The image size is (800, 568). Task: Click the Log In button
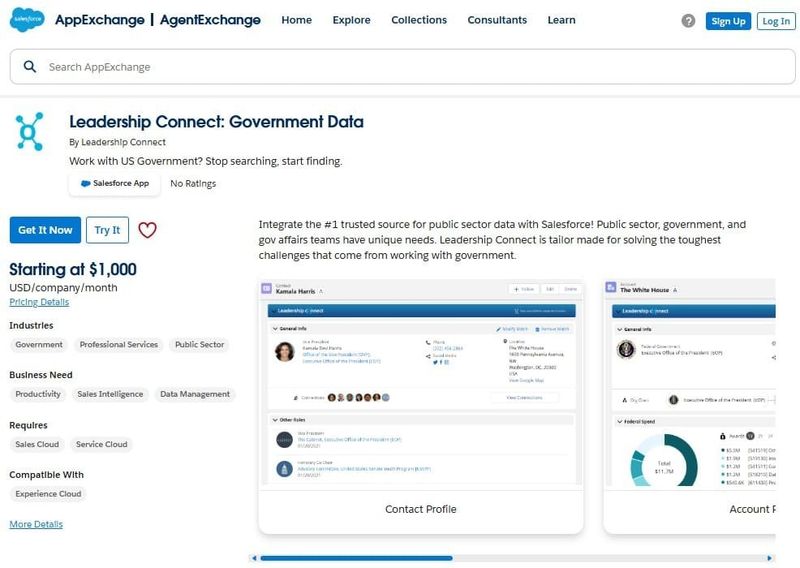pos(776,21)
